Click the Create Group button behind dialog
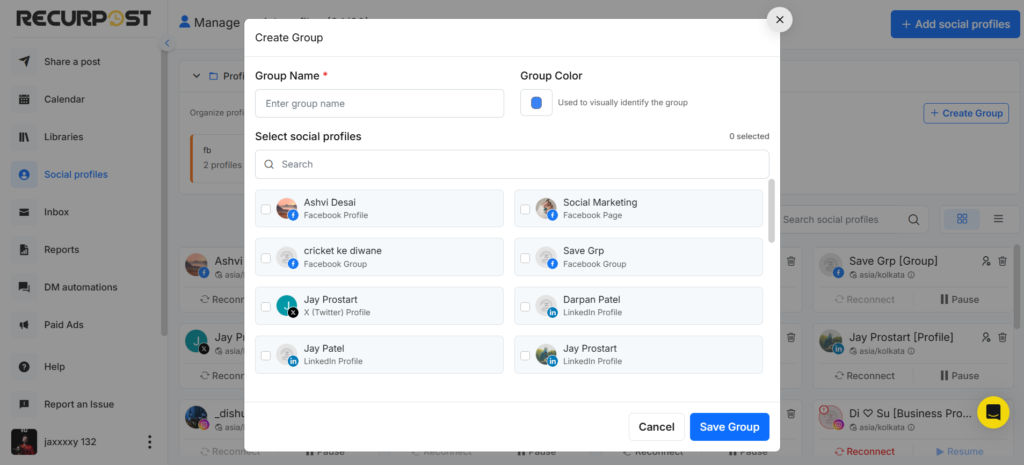 (966, 113)
